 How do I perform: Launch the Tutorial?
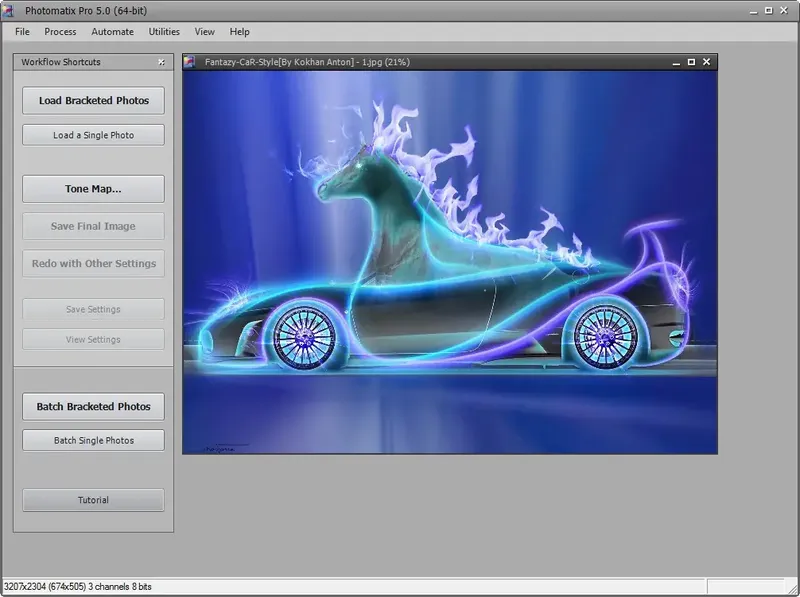(93, 500)
